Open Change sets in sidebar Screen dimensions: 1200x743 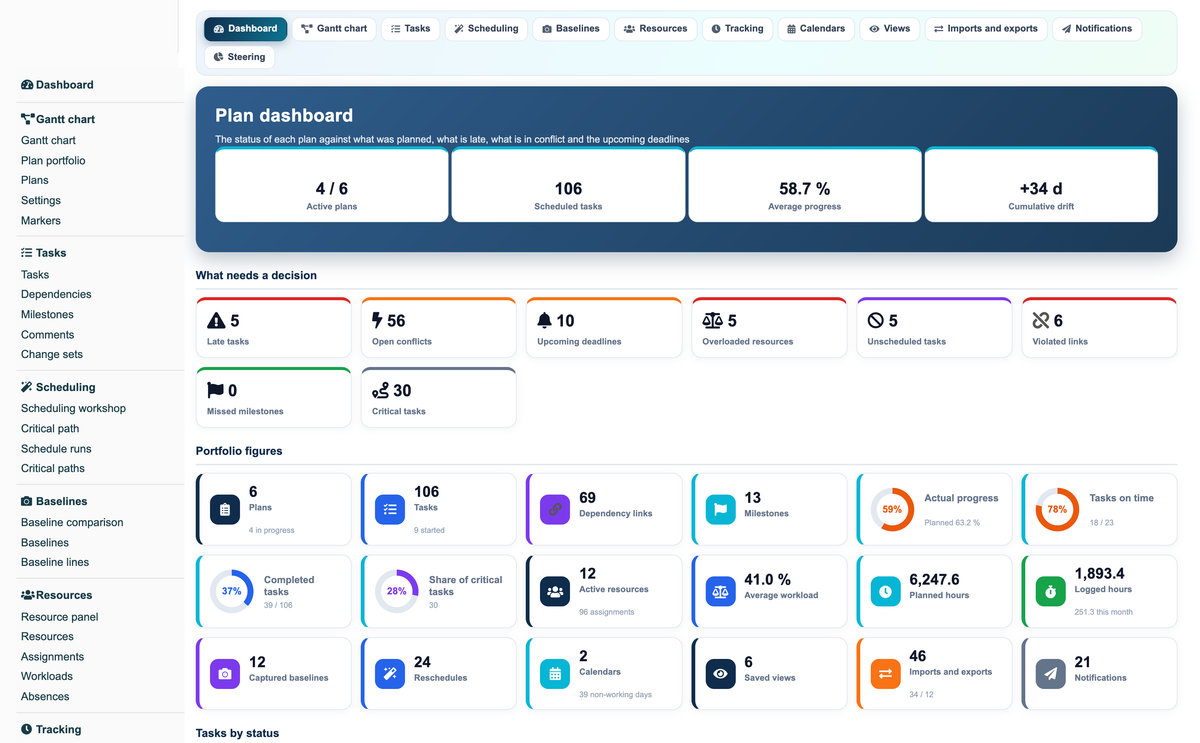point(52,354)
